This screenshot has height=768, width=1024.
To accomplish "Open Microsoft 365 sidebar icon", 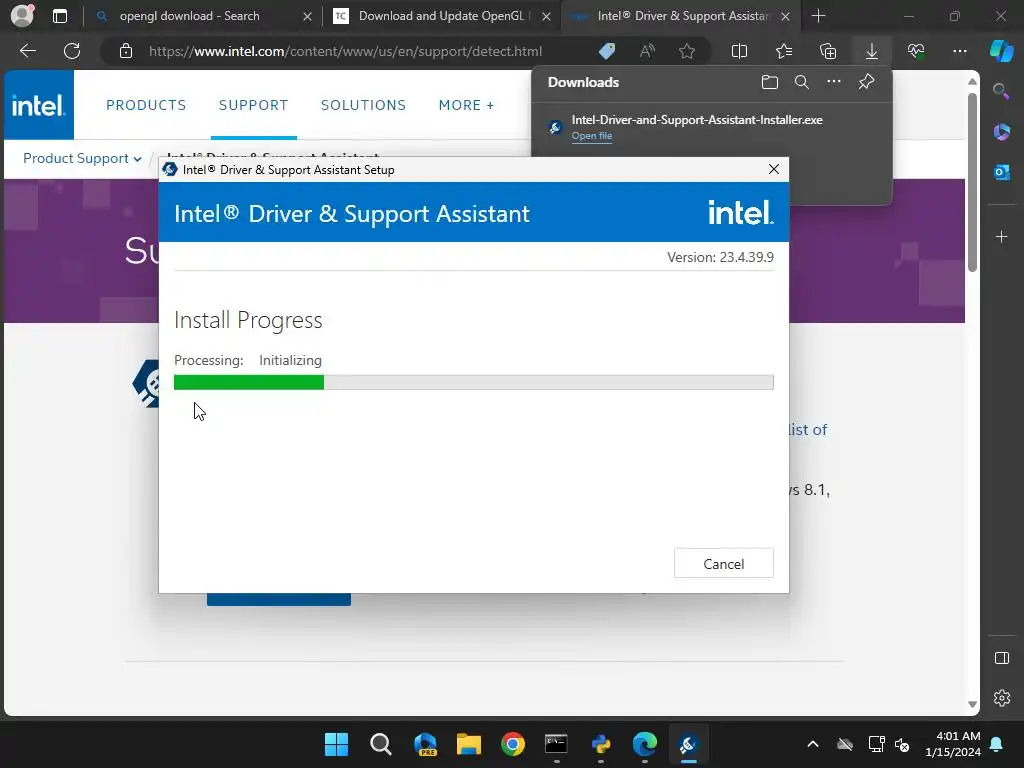I will point(1001,132).
